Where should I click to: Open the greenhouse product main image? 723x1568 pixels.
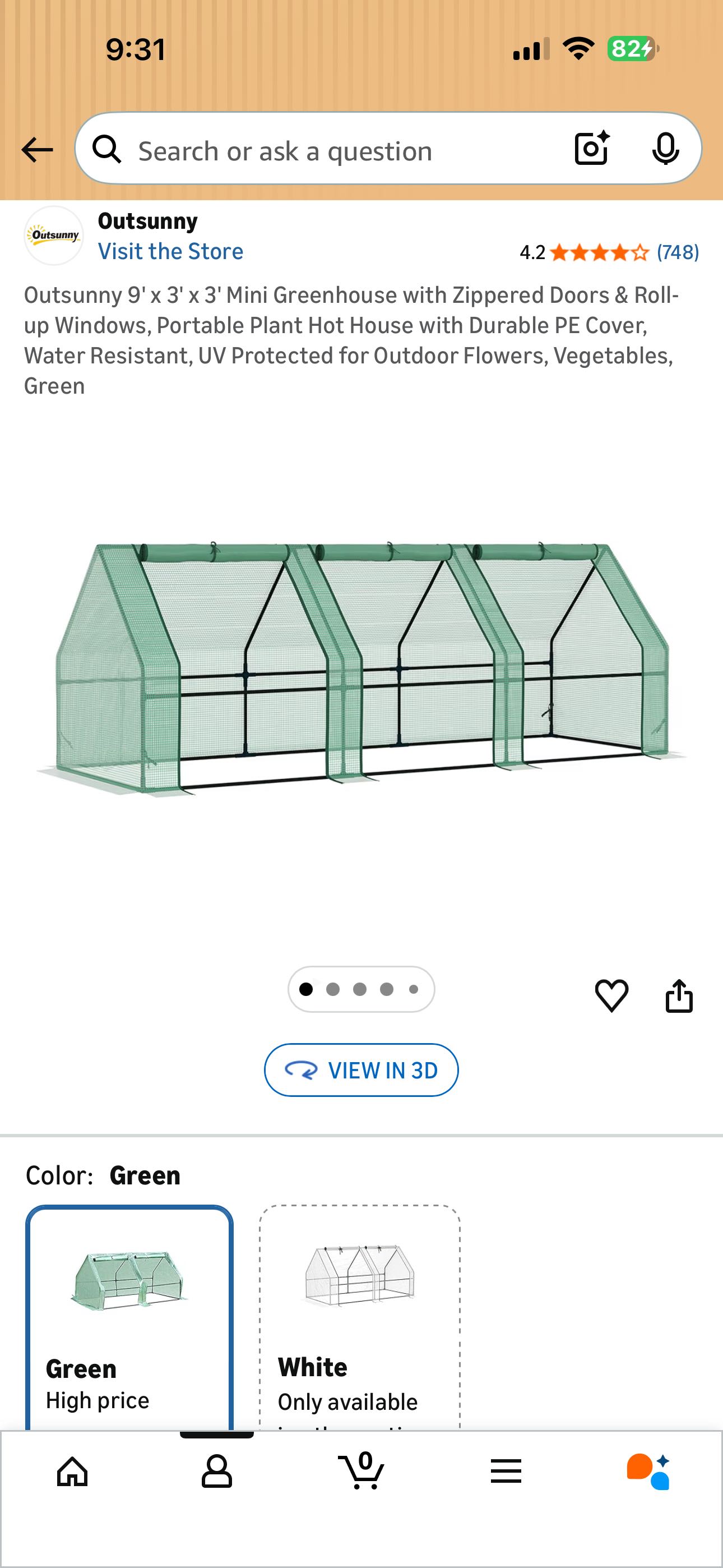click(361, 670)
